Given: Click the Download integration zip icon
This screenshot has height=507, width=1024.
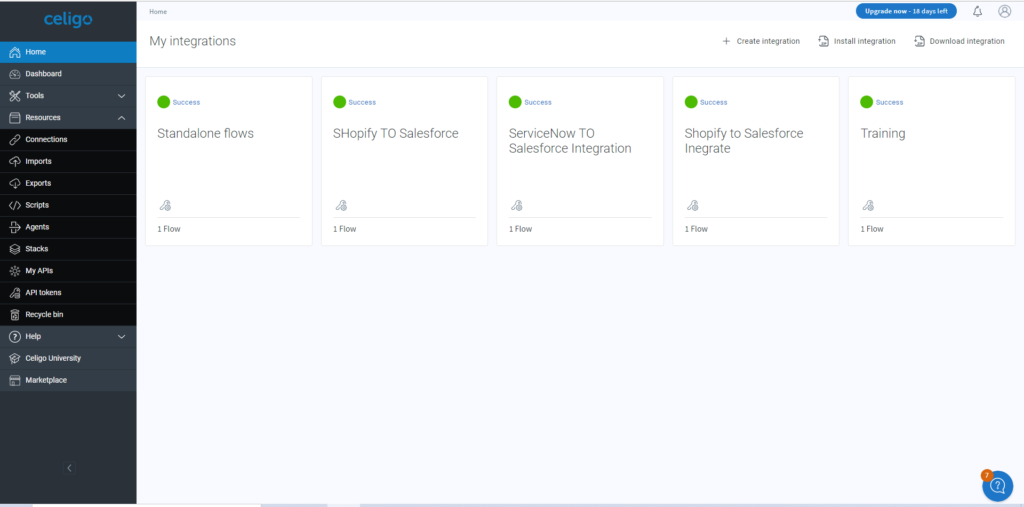Looking at the screenshot, I should [x=920, y=41].
